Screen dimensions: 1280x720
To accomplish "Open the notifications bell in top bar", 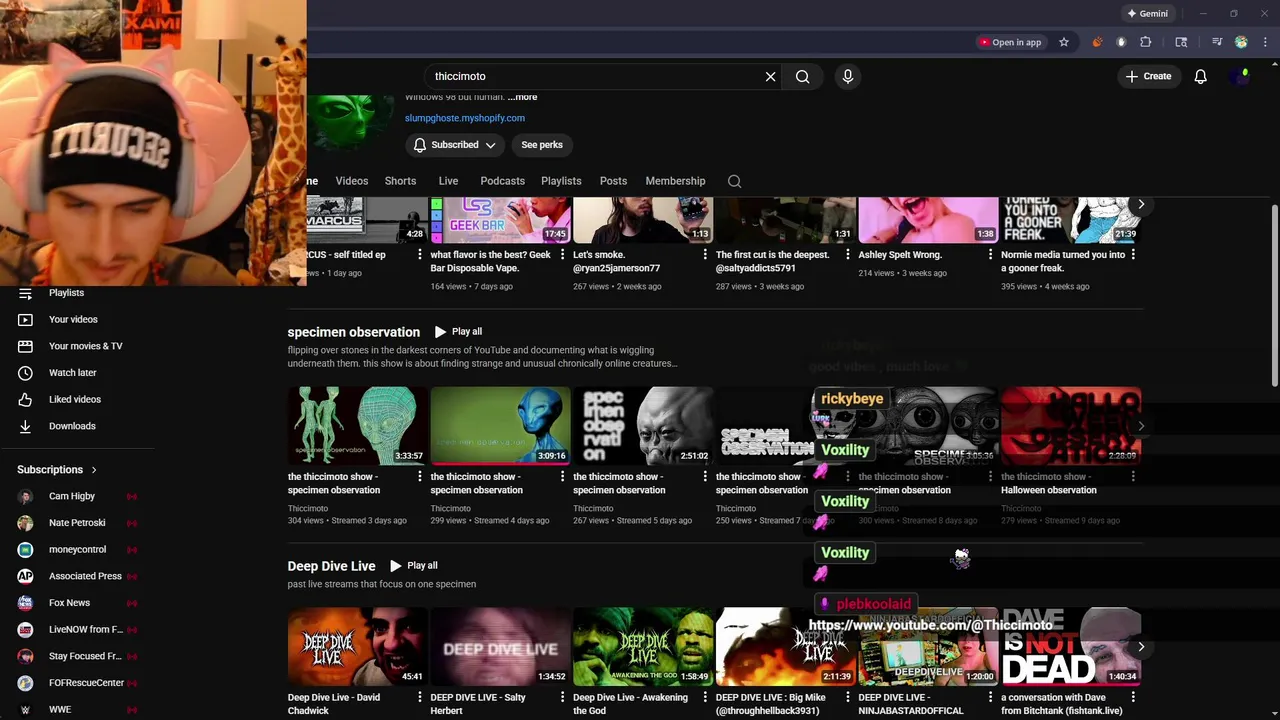I will pos(1200,76).
